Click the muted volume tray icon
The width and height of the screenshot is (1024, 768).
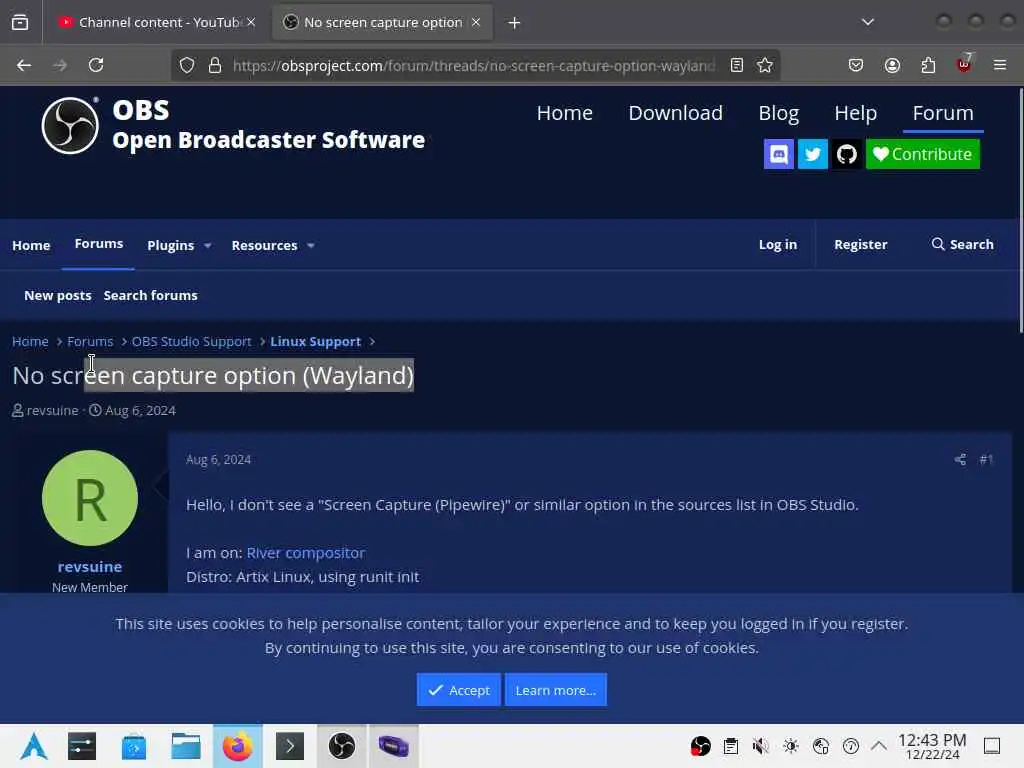click(x=760, y=746)
